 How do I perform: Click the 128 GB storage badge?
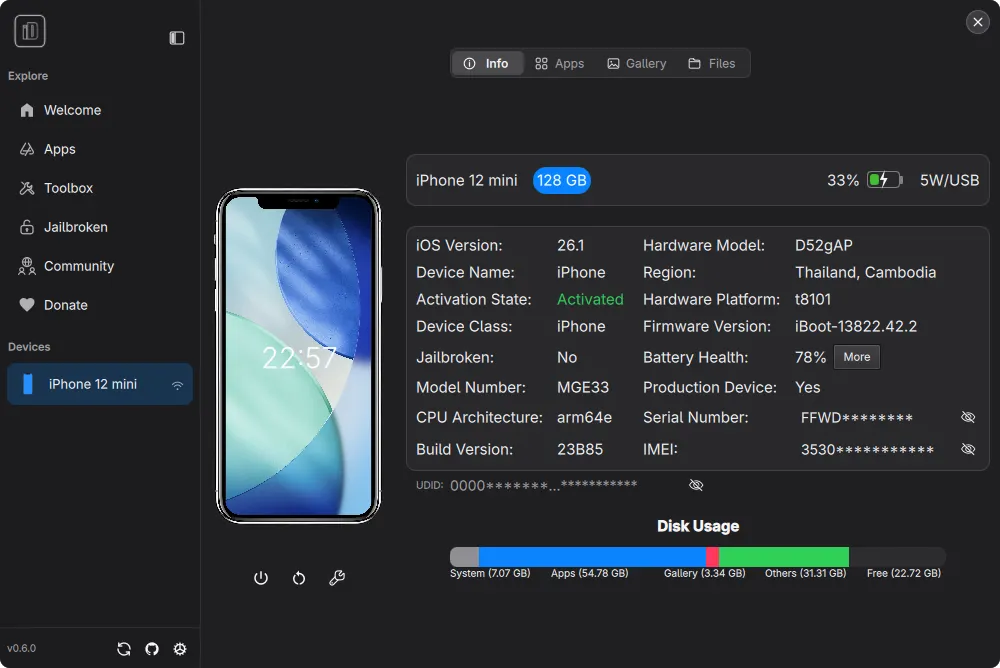562,181
